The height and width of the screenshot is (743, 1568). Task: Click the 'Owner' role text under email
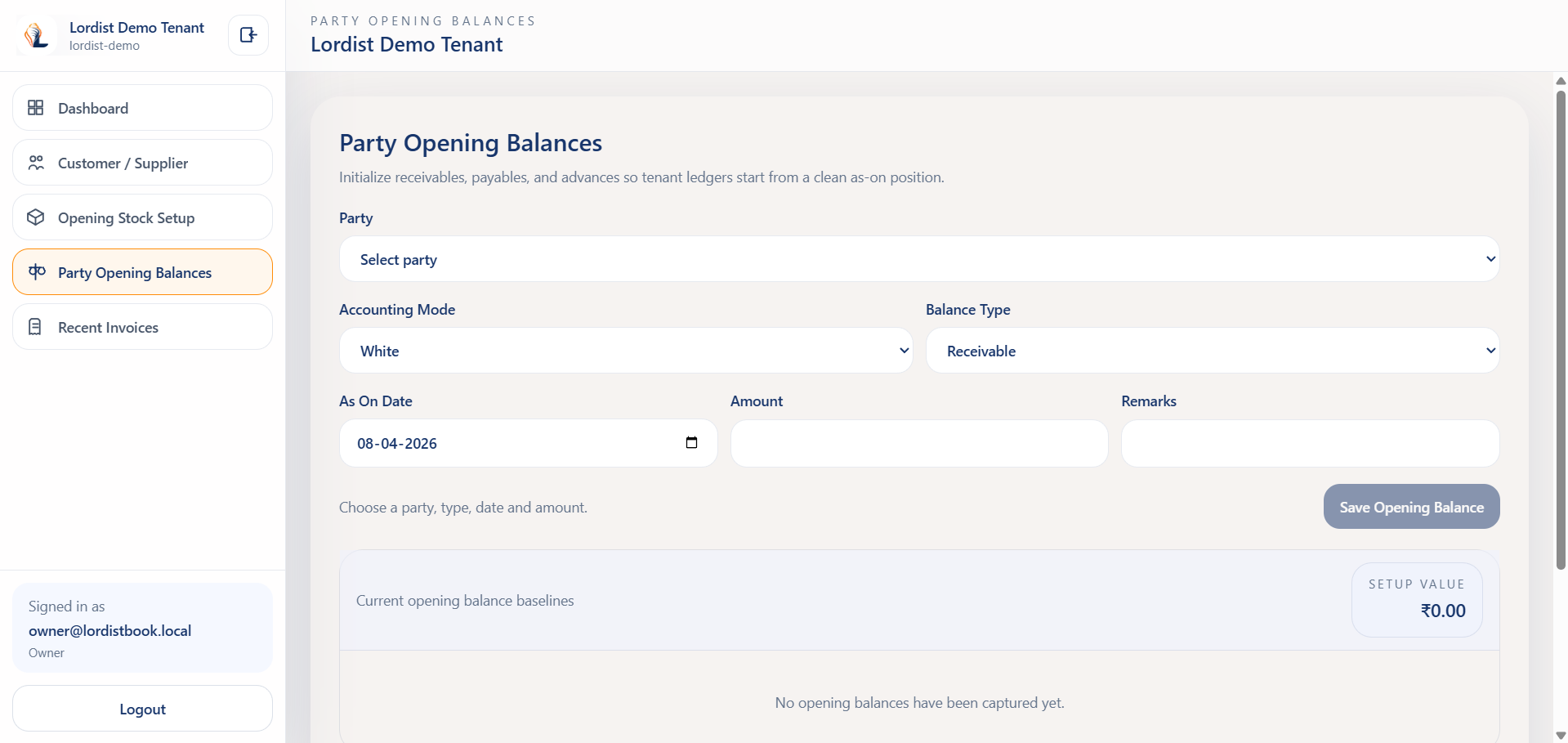tap(47, 653)
